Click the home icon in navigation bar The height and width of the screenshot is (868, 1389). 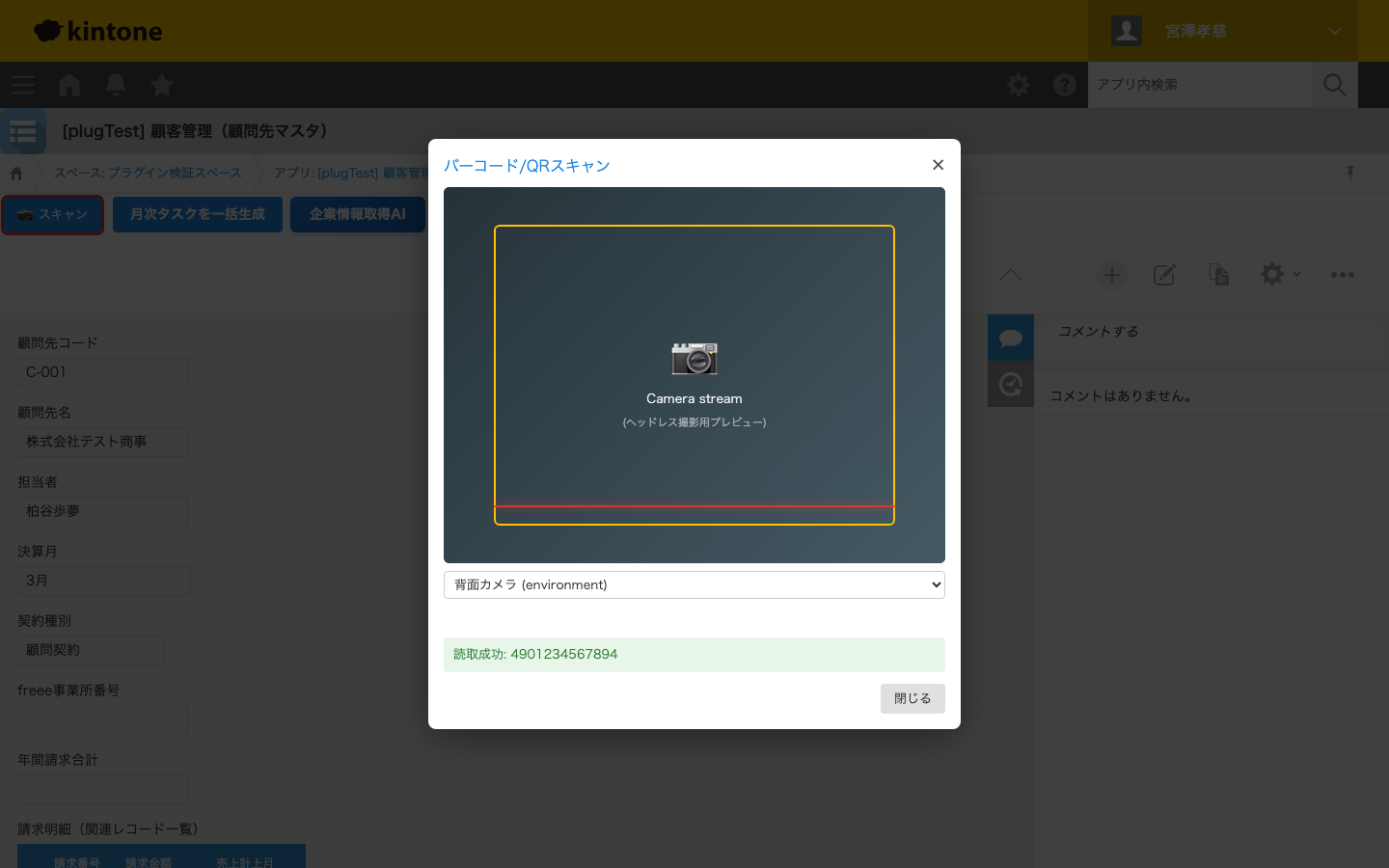click(69, 85)
